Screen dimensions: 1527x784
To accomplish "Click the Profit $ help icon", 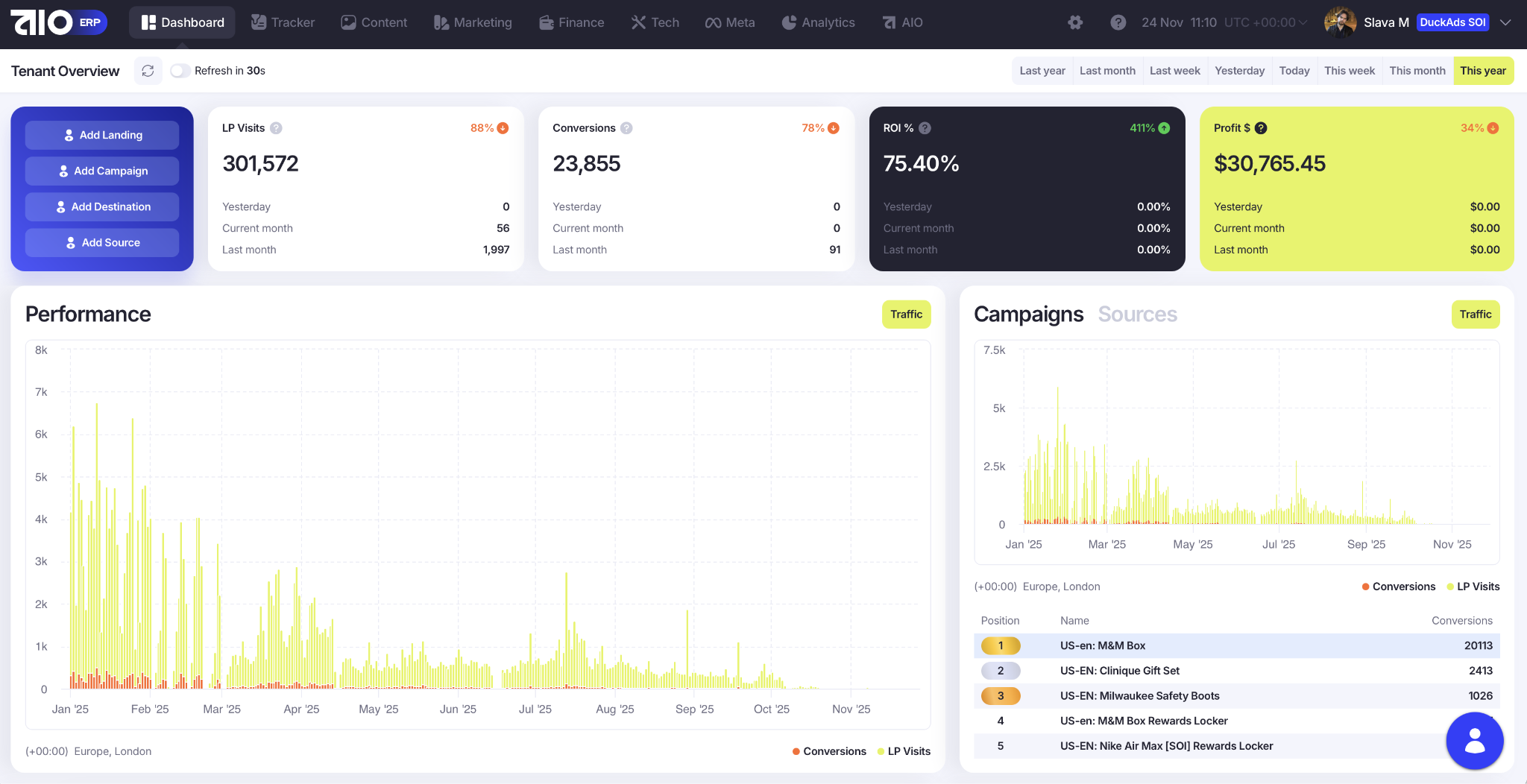I will click(x=1261, y=128).
